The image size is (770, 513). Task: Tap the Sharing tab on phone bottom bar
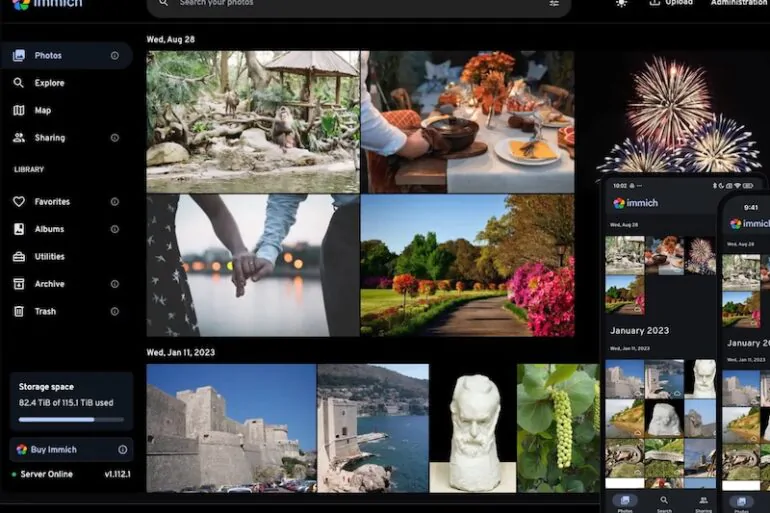pos(703,504)
